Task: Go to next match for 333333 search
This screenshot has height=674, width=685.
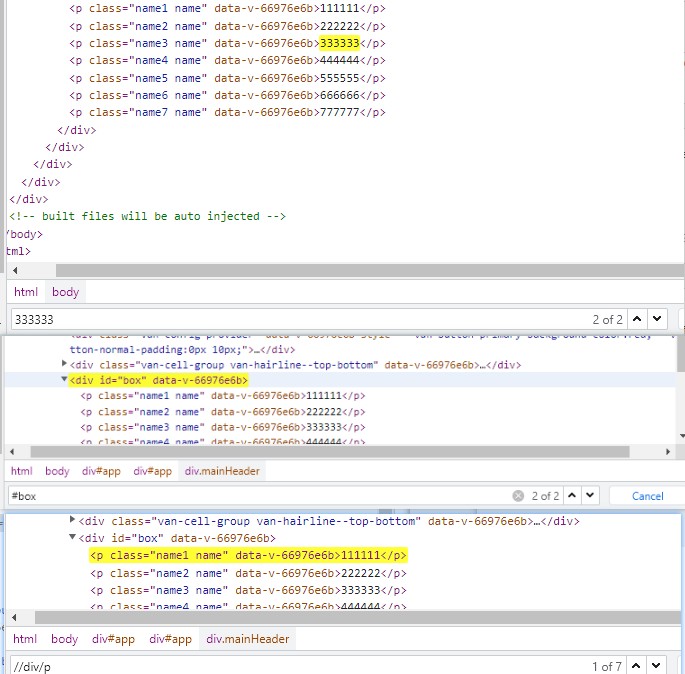Action: pyautogui.click(x=657, y=319)
